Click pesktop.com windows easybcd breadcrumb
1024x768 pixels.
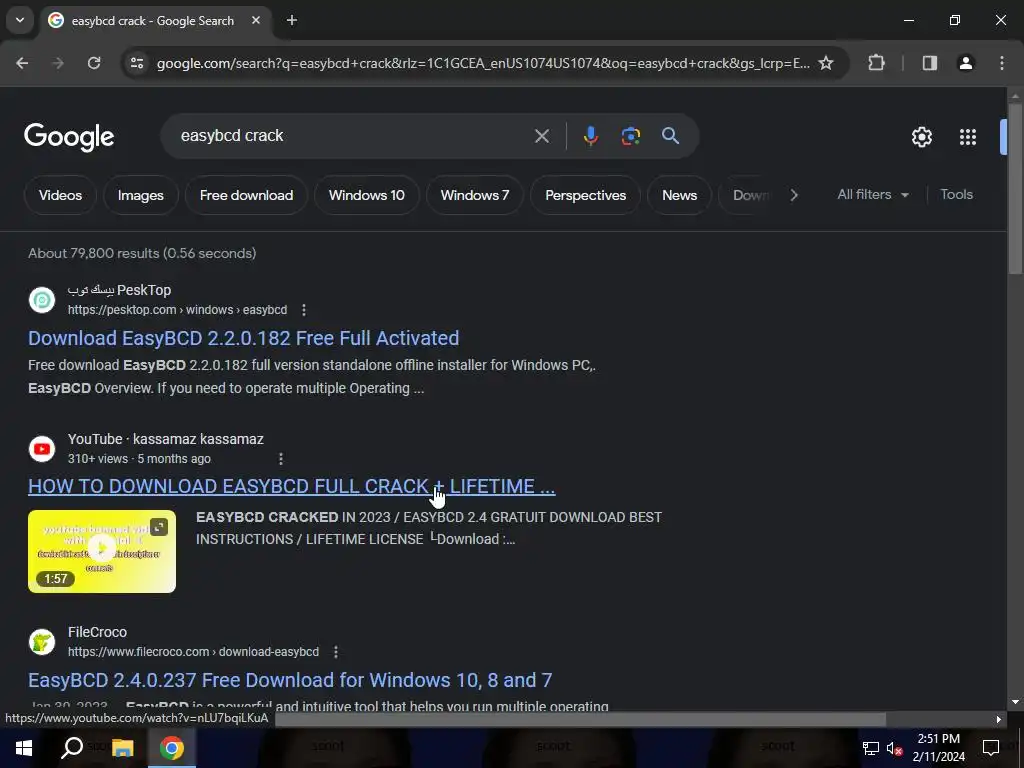(177, 310)
